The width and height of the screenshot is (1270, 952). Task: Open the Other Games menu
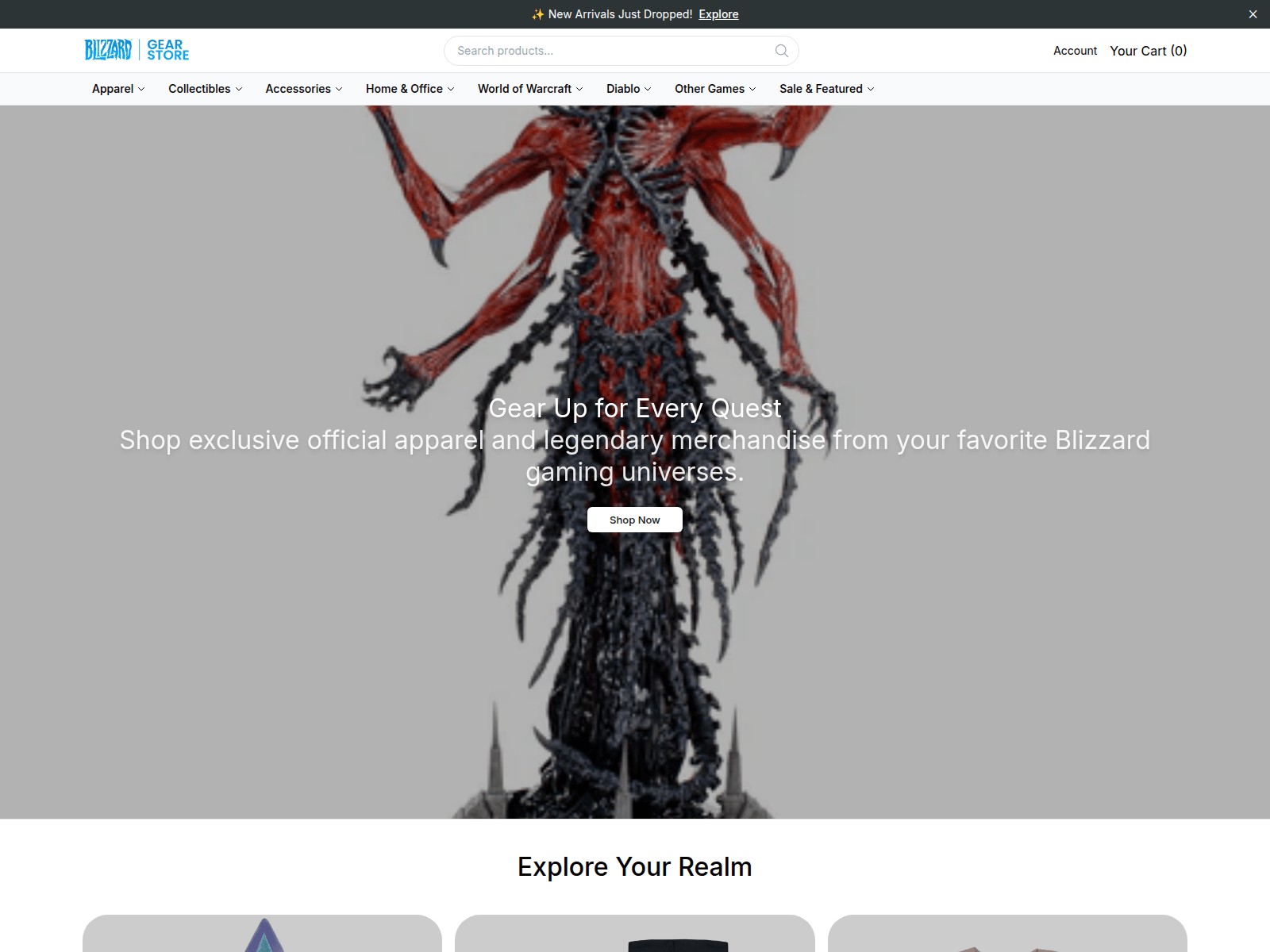tap(715, 89)
